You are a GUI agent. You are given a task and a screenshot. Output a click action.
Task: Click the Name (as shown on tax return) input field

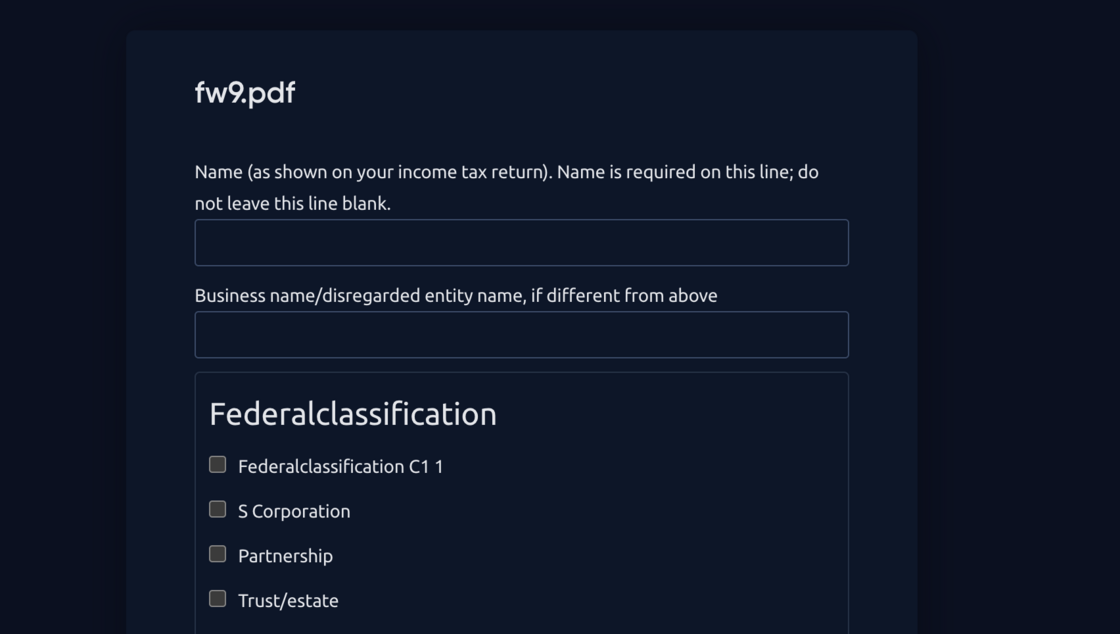click(x=521, y=243)
